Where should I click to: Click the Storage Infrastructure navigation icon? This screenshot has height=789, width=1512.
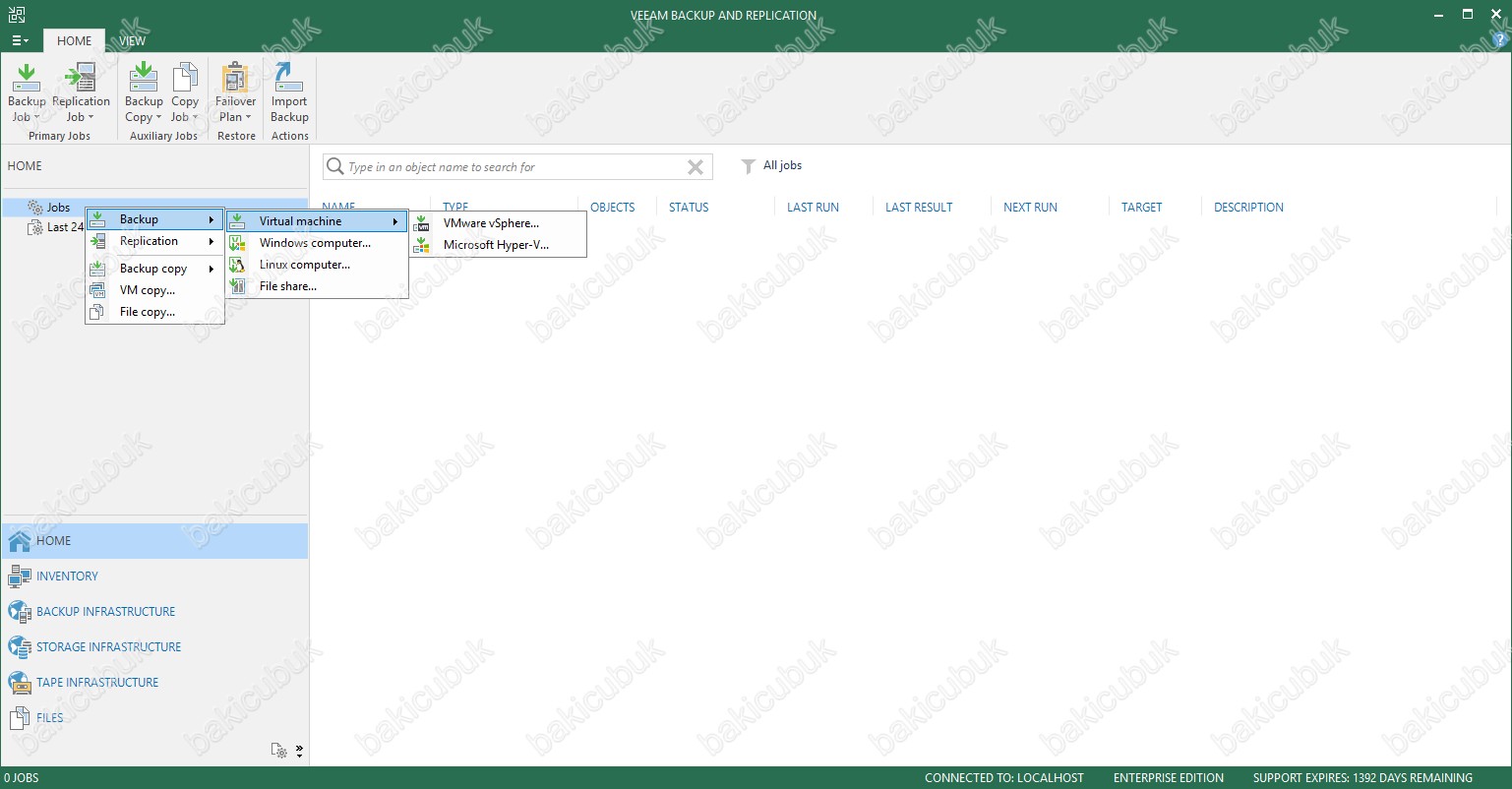(x=20, y=647)
